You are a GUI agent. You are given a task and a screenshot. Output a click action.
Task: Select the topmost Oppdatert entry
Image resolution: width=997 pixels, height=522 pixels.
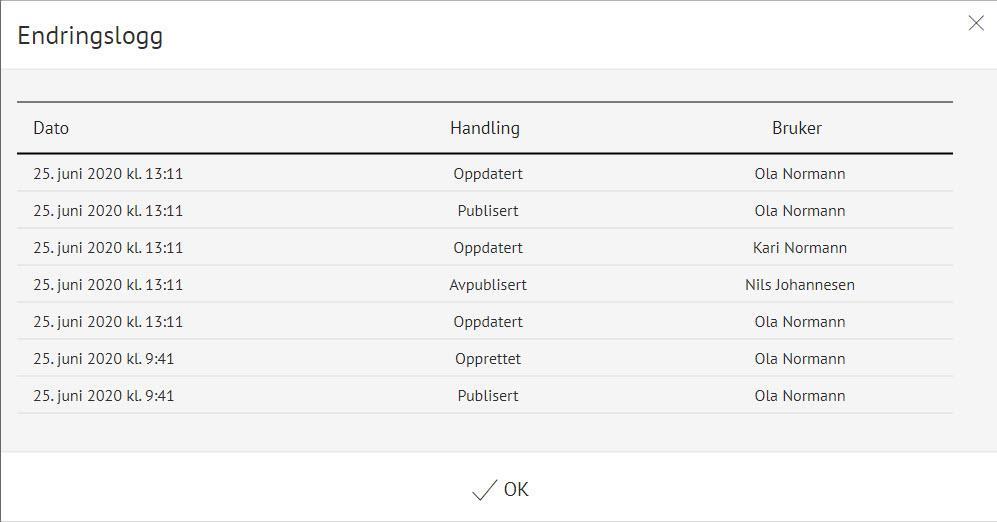488,174
